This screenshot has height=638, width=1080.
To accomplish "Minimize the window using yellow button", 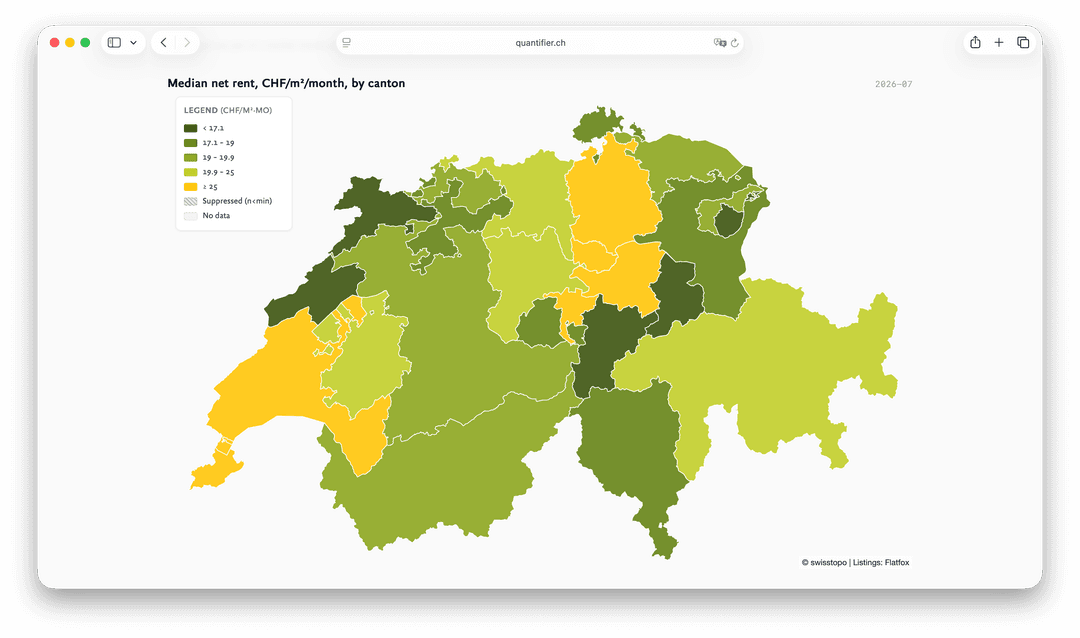I will (x=70, y=43).
